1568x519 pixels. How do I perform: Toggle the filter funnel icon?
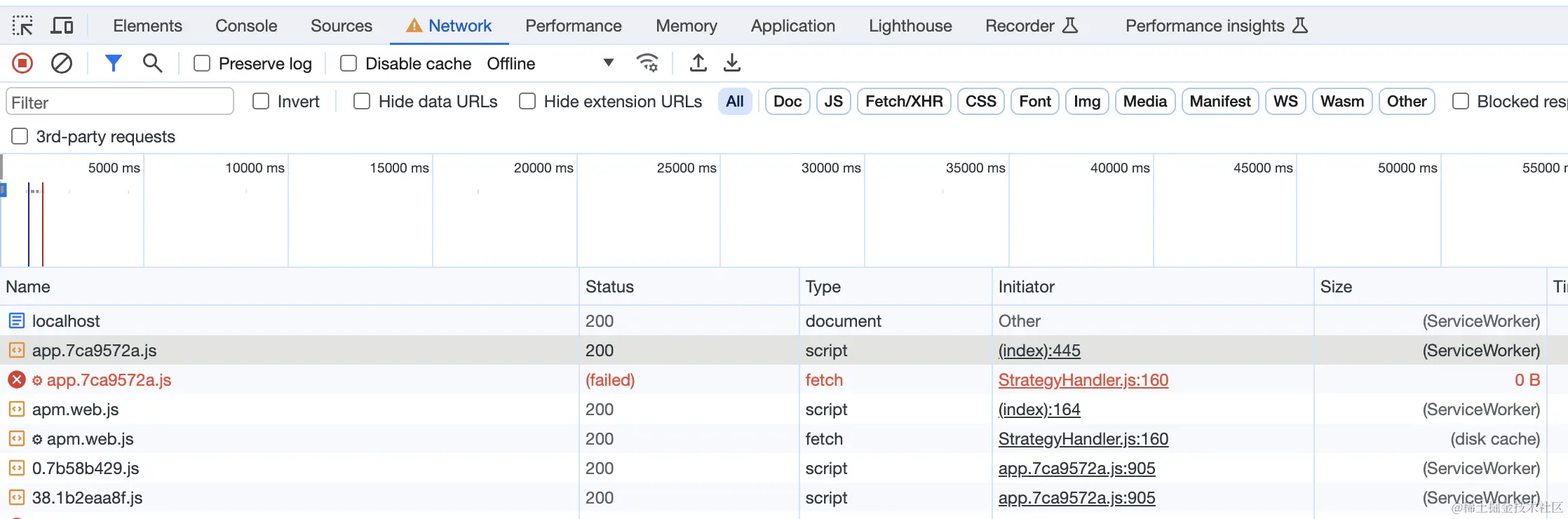pyautogui.click(x=113, y=64)
